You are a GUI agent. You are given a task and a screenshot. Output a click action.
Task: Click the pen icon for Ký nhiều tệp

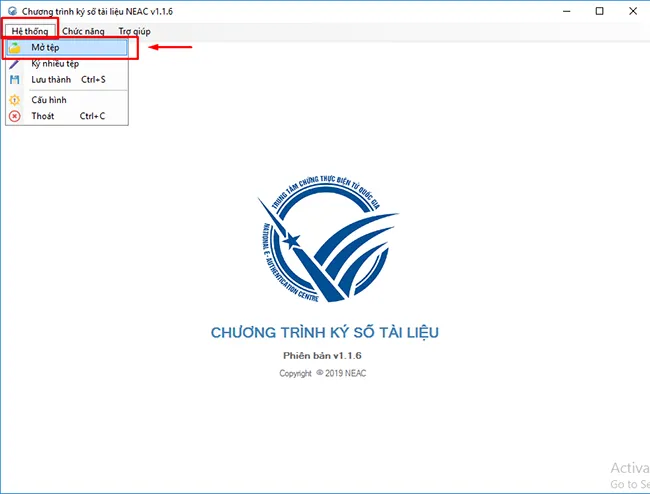(x=14, y=63)
